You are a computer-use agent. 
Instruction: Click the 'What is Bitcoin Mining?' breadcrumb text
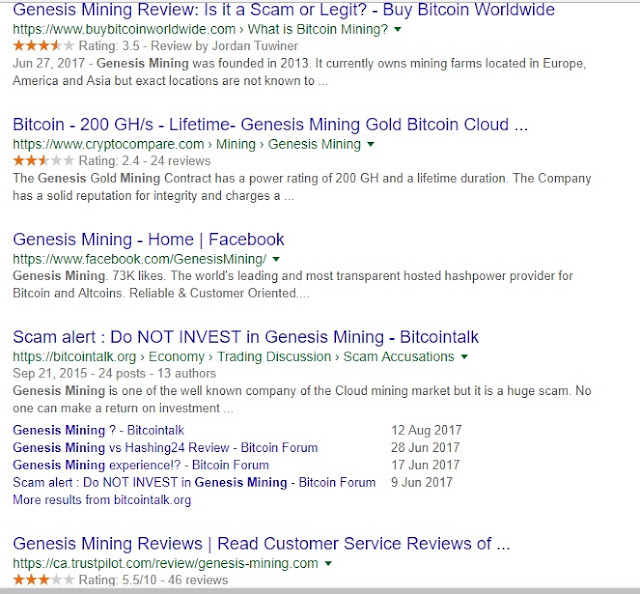tap(318, 29)
